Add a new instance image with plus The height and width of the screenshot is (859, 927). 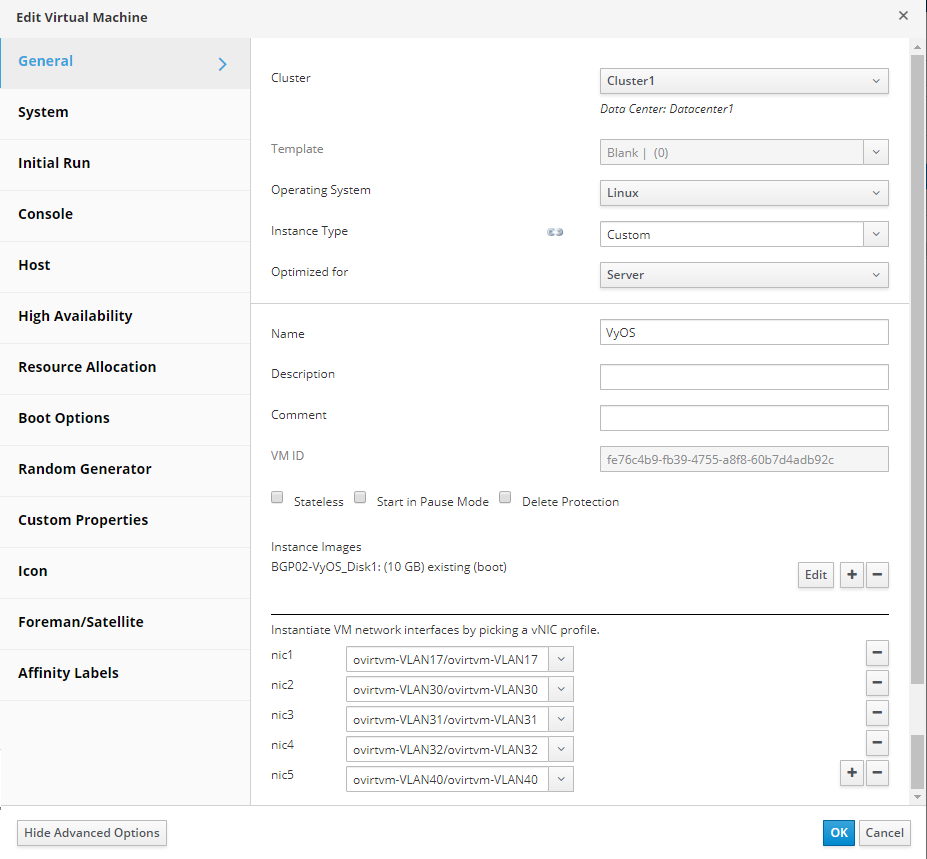pyautogui.click(x=851, y=574)
